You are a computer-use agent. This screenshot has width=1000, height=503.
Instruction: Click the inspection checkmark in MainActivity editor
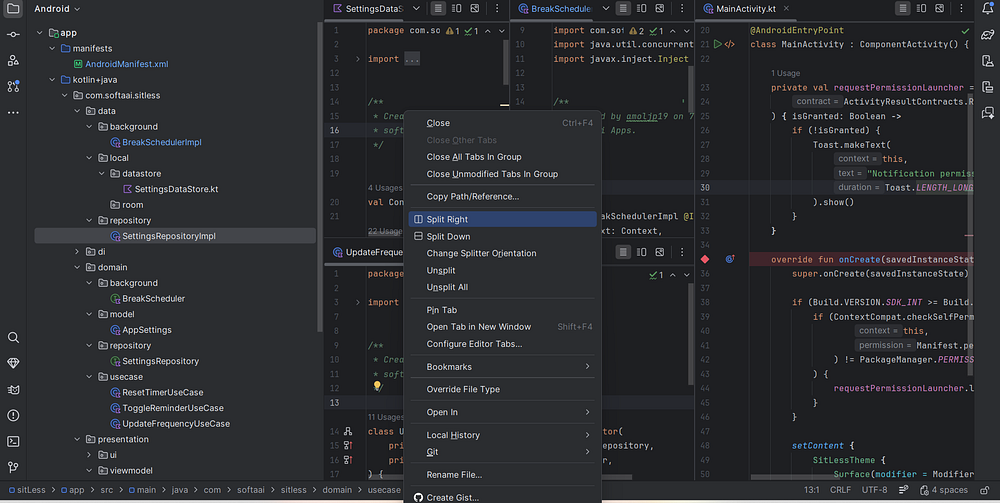pyautogui.click(x=965, y=31)
